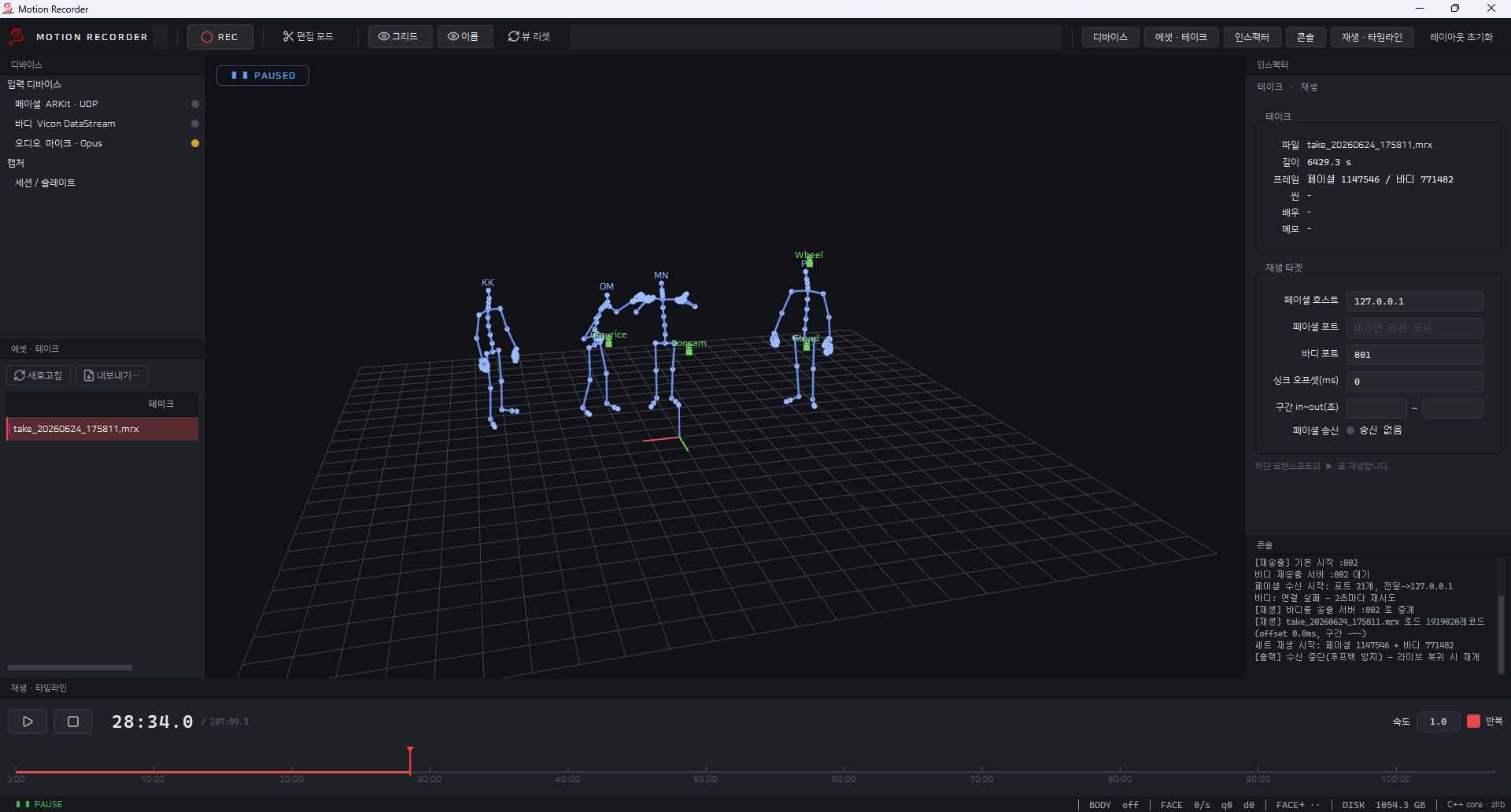This screenshot has width=1511, height=812.
Task: Click the 페이셜 포트 input field
Action: 1414,327
